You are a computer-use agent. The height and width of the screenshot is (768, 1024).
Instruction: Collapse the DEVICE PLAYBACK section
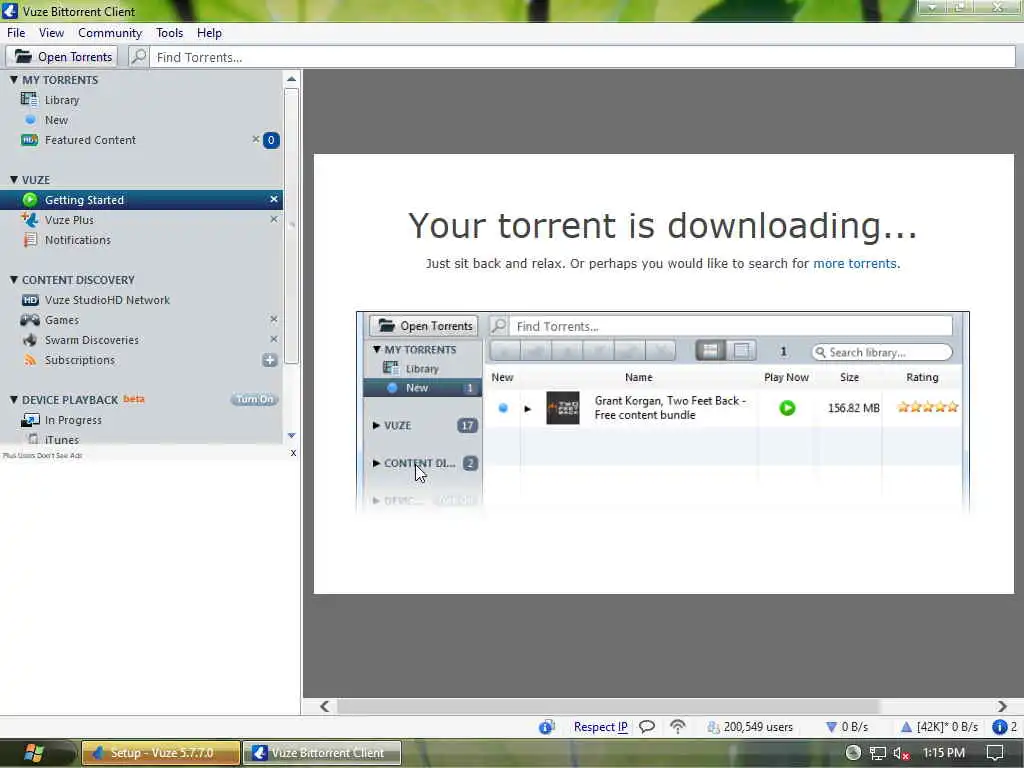tap(14, 399)
